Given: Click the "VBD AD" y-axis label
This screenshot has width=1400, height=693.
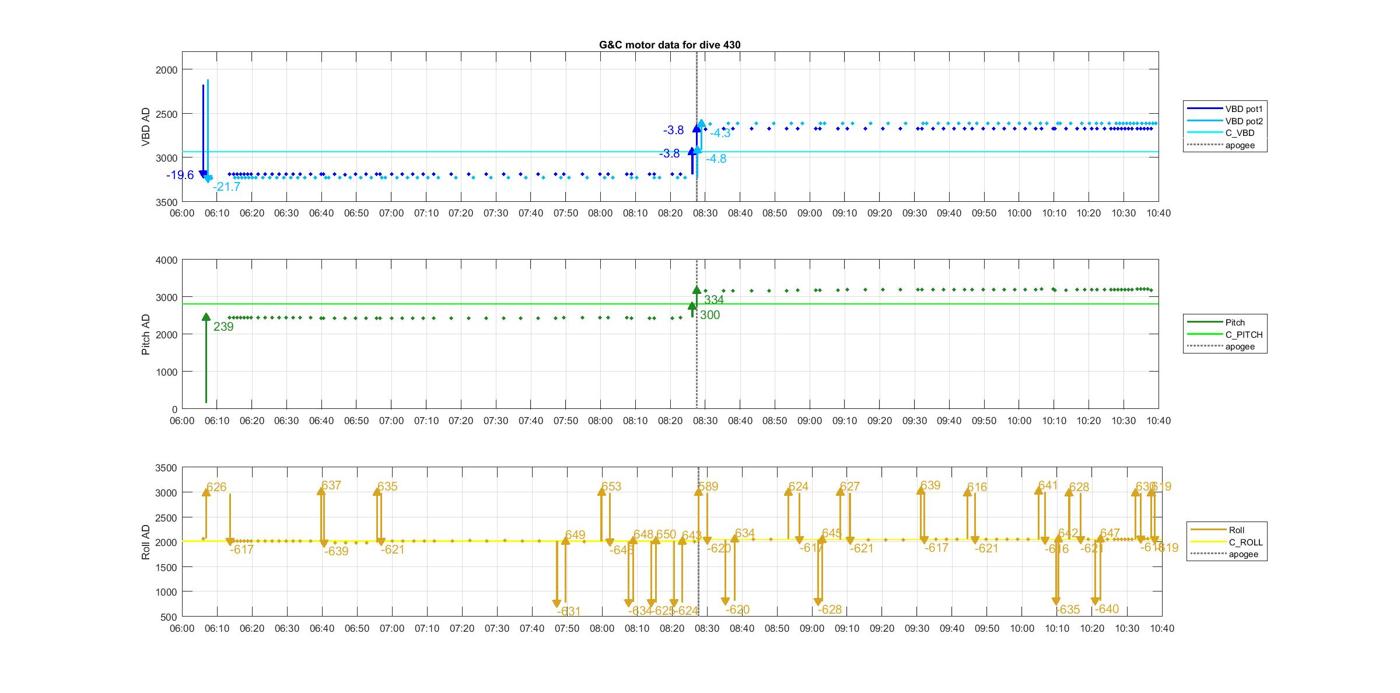Looking at the screenshot, I should (146, 128).
